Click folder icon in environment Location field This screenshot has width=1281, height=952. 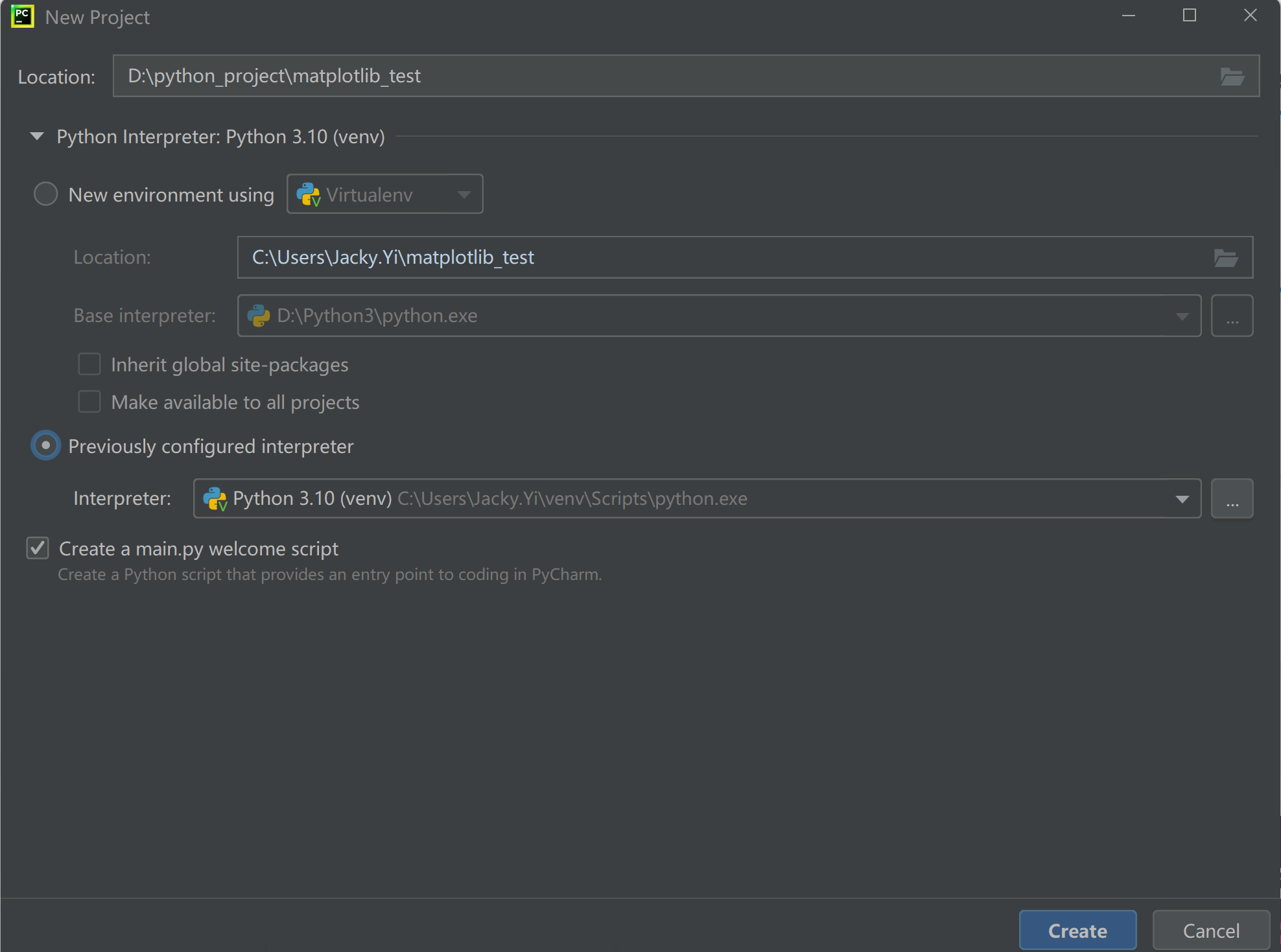1225,258
